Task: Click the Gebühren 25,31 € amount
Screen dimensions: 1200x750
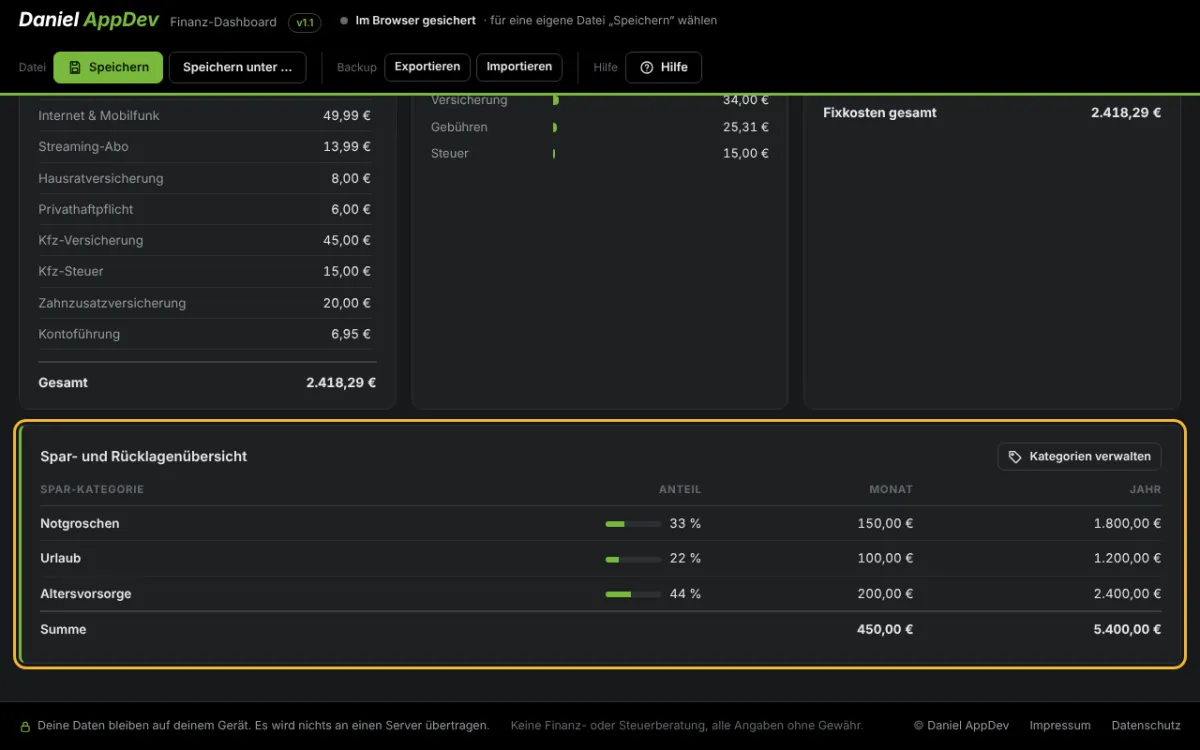Action: click(746, 127)
